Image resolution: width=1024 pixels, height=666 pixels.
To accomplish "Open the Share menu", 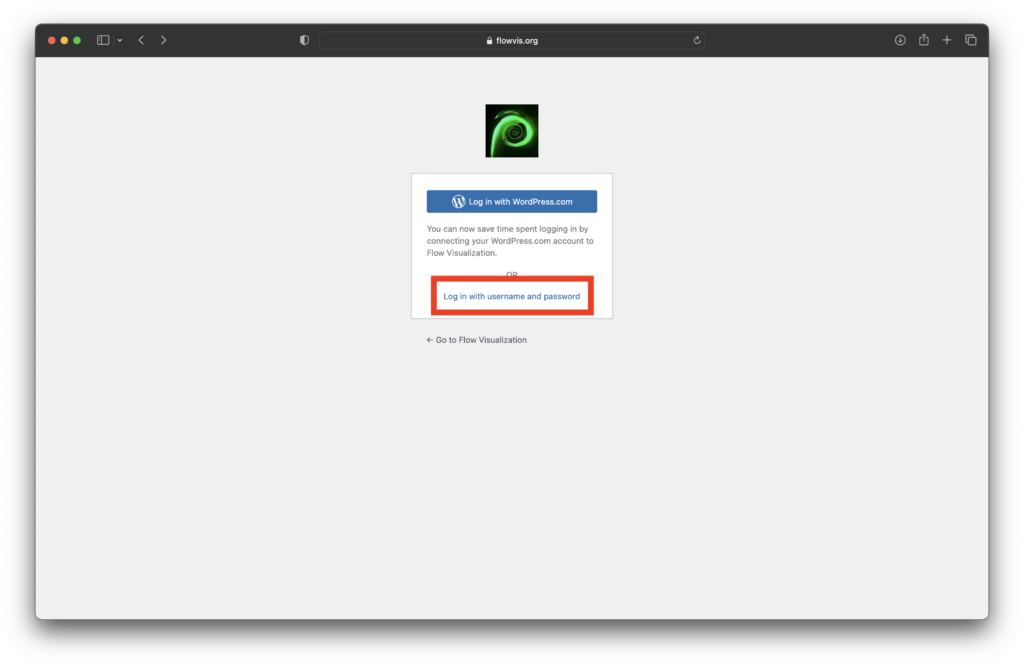I will (x=924, y=40).
